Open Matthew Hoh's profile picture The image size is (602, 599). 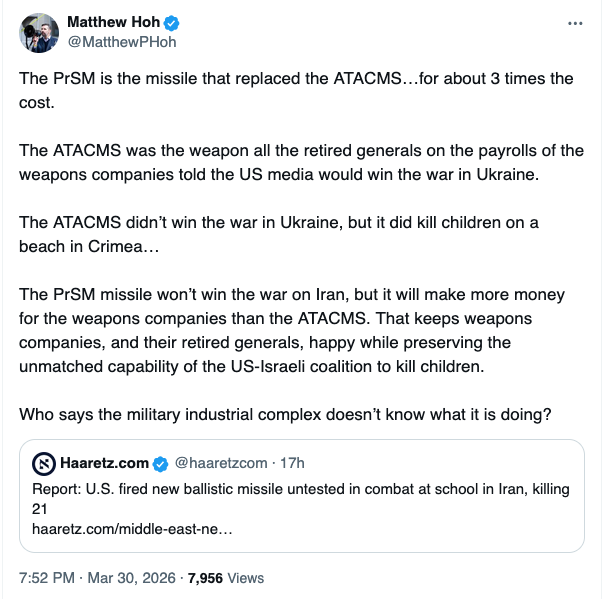pyautogui.click(x=39, y=33)
